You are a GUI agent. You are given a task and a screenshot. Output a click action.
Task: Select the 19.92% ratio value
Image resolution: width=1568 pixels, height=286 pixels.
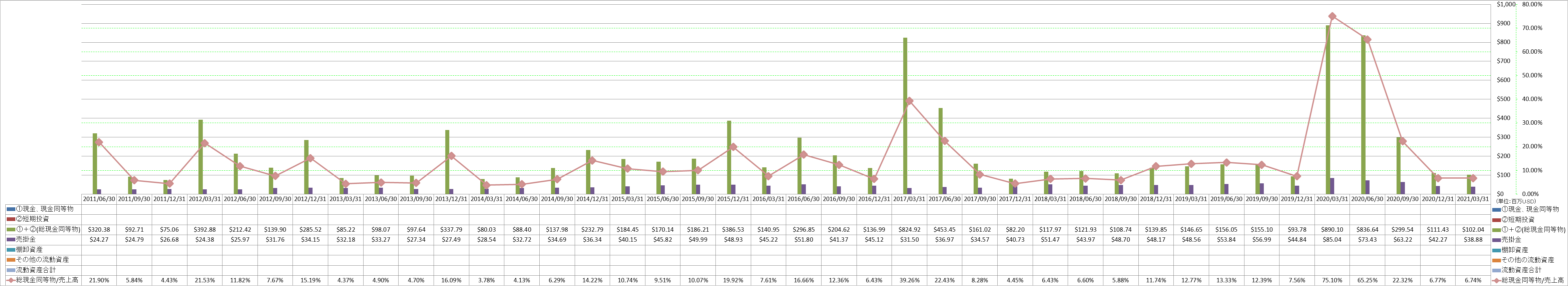733,281
